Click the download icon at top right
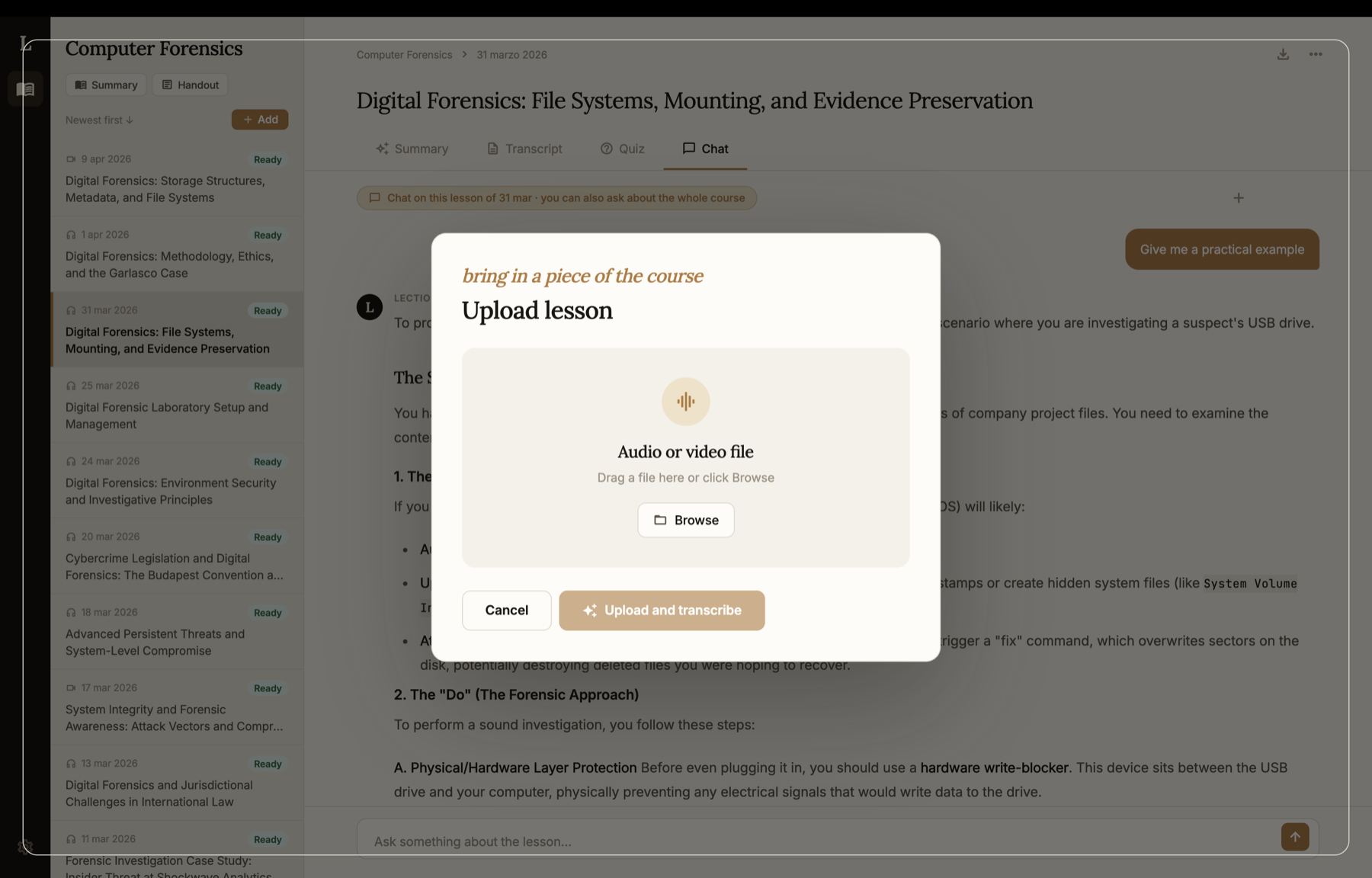Screen dimensions: 1372x878 (1283, 54)
